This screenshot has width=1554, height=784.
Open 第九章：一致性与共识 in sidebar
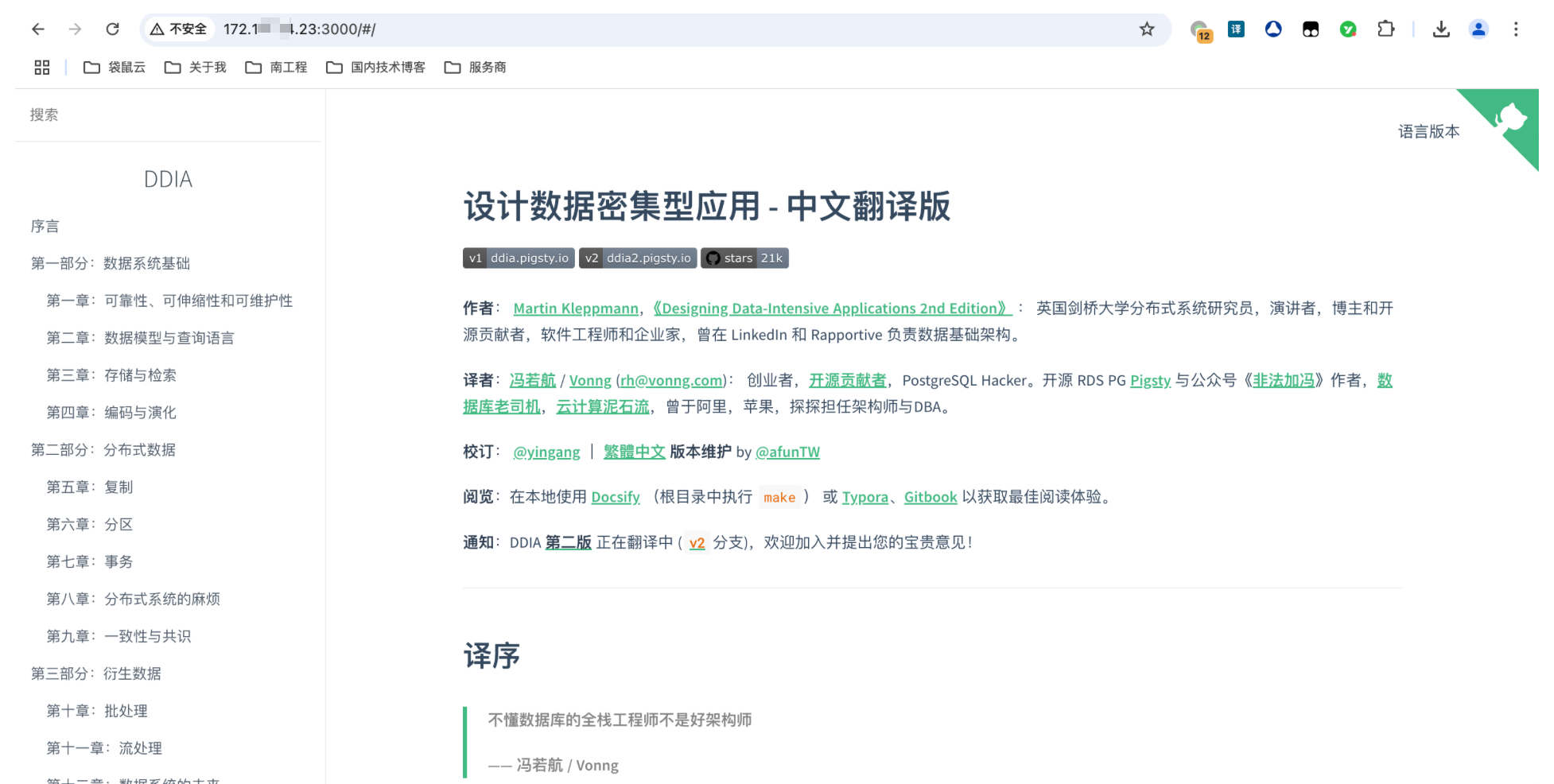click(118, 636)
